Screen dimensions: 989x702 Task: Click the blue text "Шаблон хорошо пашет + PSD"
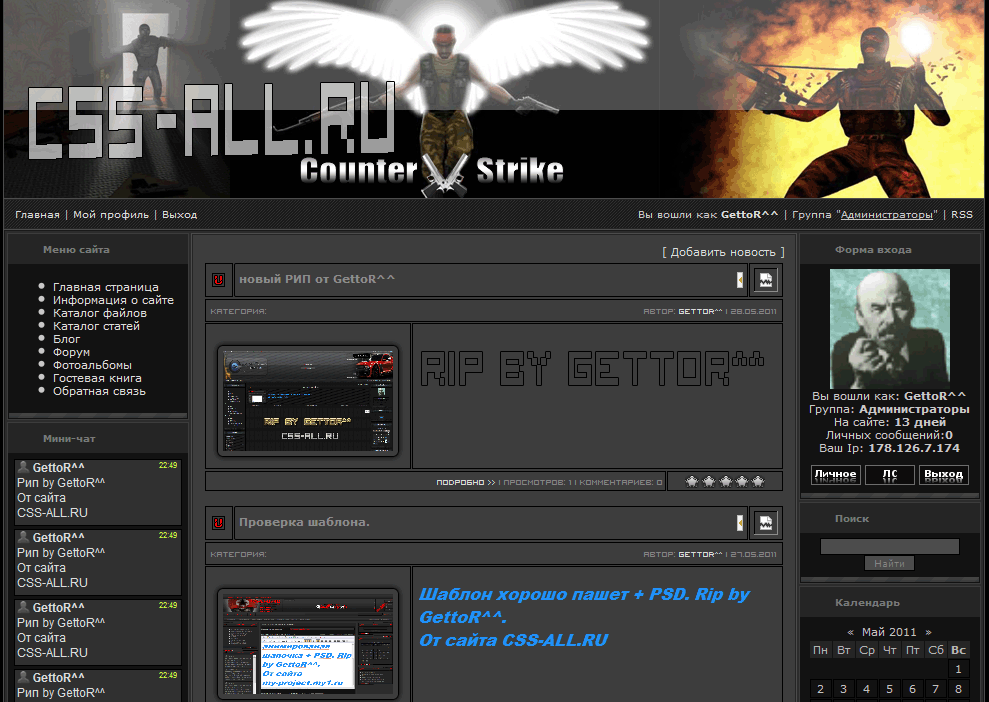coord(553,595)
